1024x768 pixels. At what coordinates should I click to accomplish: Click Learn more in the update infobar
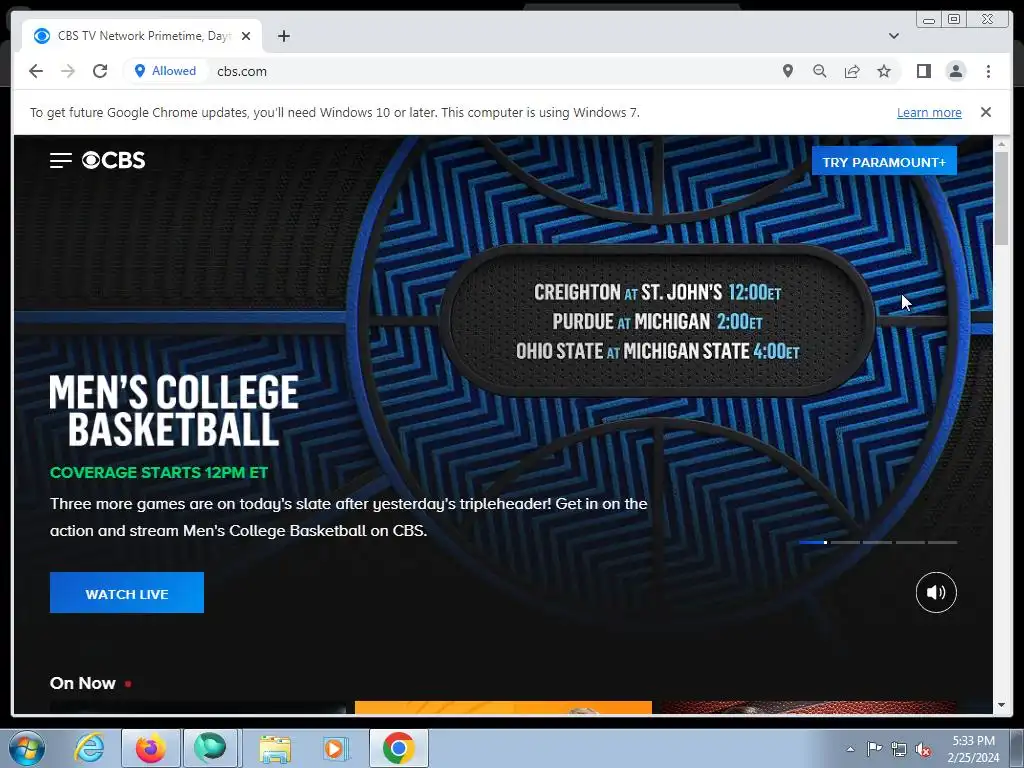pos(929,112)
